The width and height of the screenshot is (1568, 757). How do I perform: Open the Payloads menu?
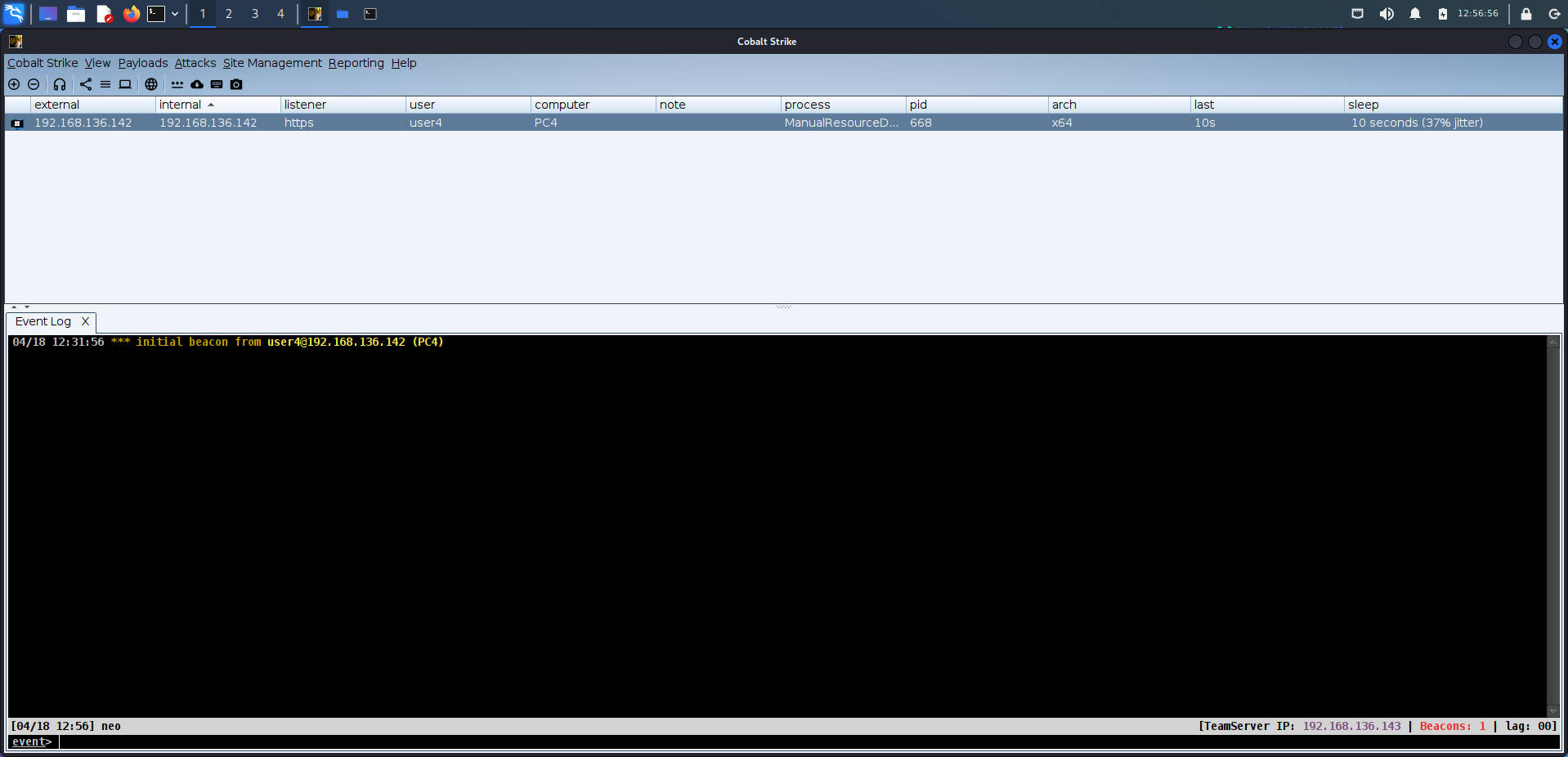click(x=143, y=63)
